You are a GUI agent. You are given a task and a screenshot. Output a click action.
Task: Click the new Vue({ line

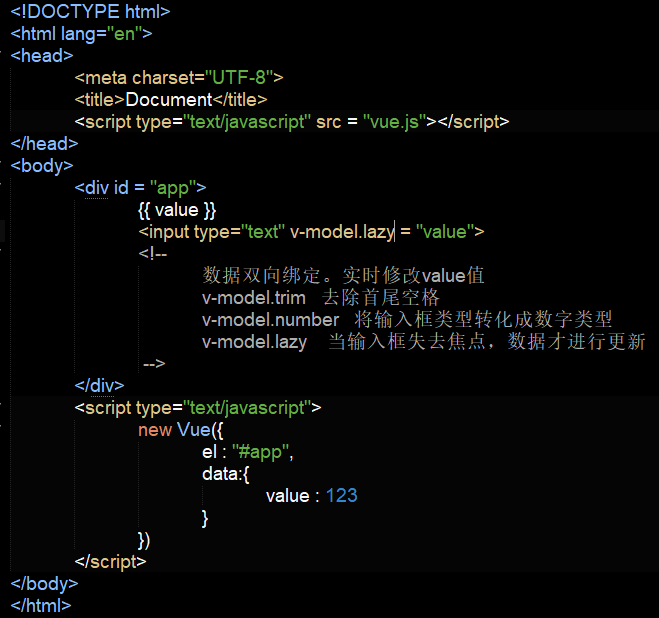181,430
